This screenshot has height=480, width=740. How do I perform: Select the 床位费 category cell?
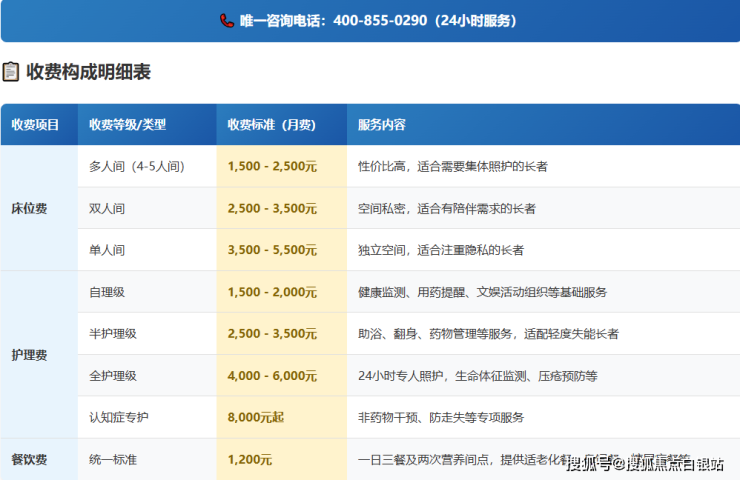click(29, 208)
